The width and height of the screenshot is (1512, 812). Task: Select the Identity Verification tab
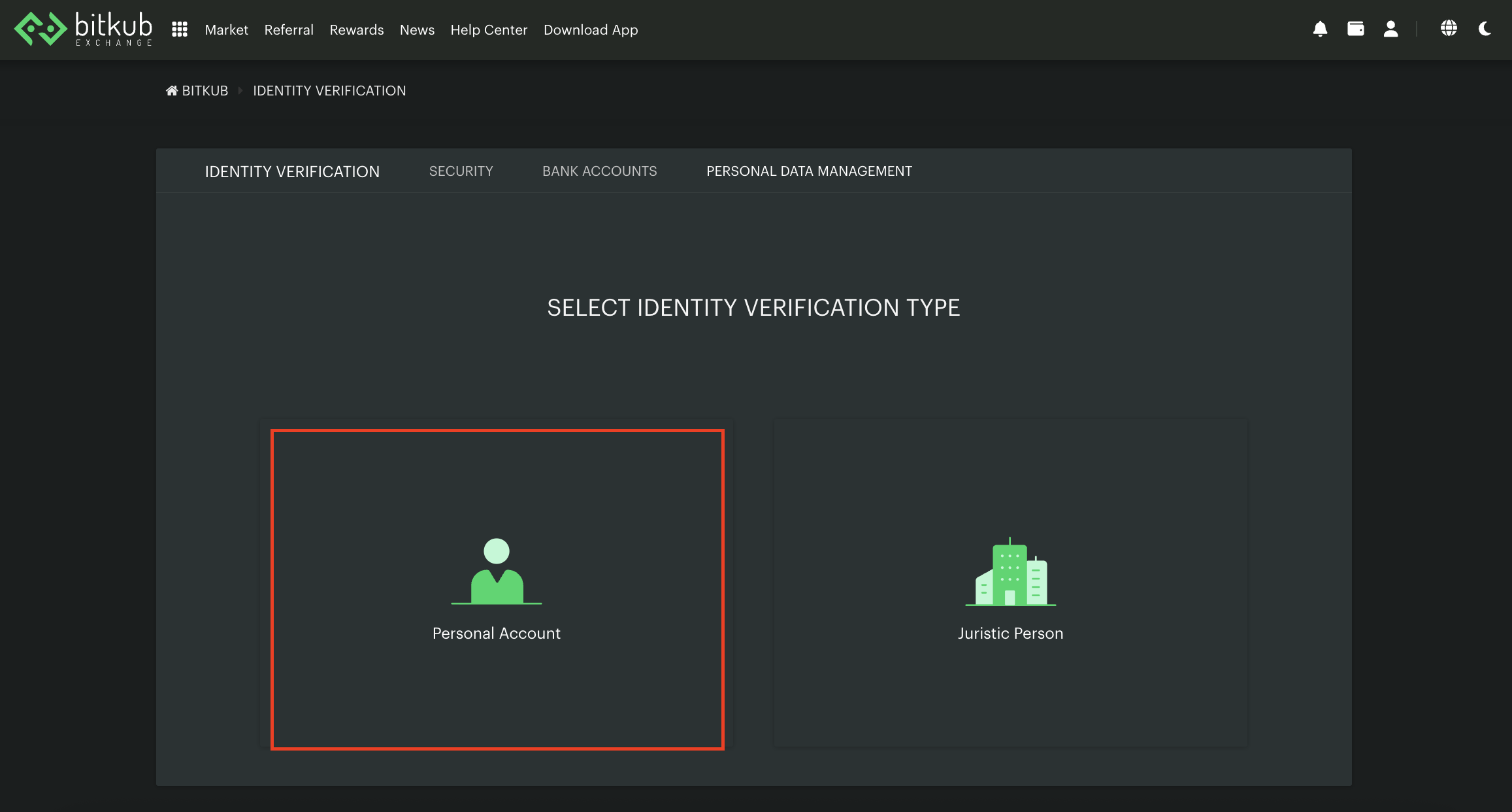point(292,172)
